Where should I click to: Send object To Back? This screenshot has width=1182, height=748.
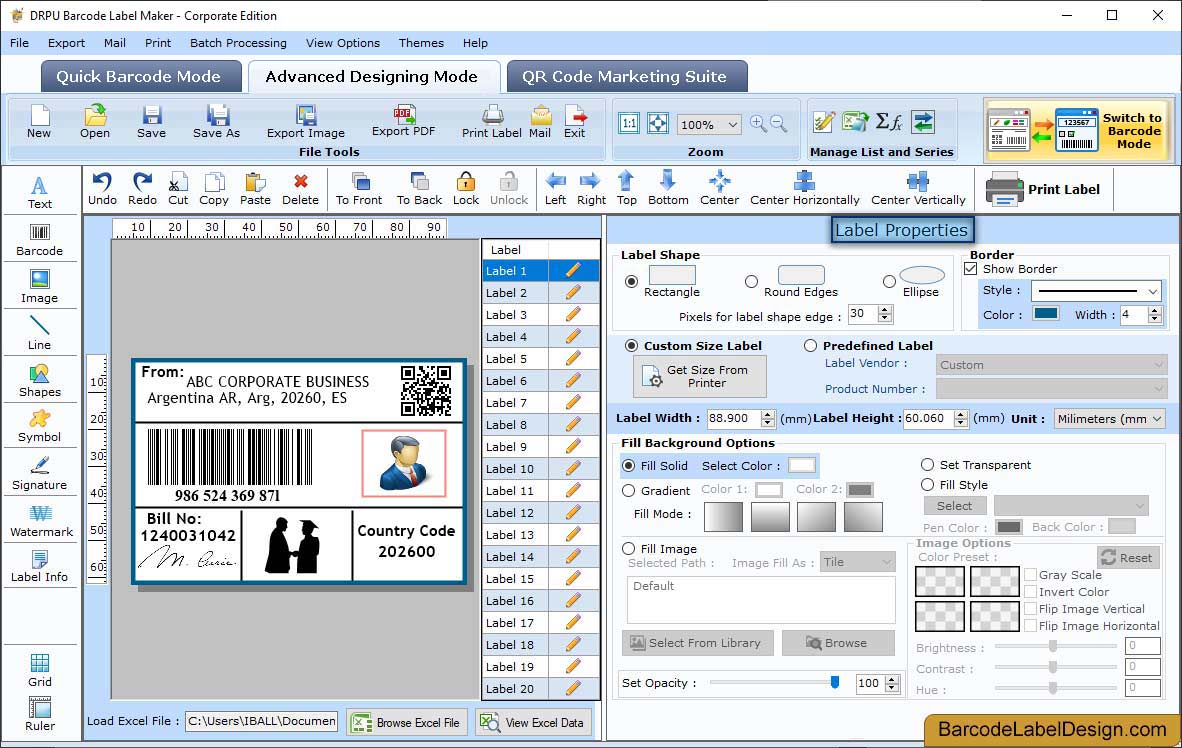tap(419, 189)
